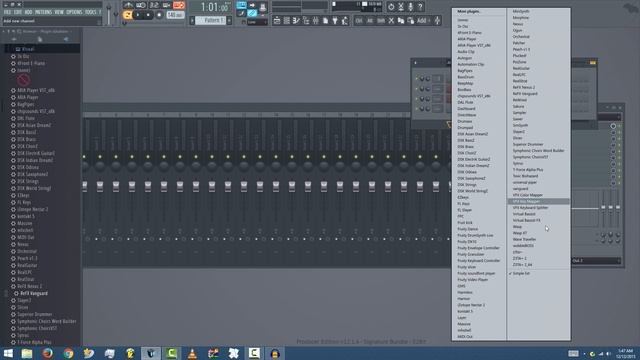Click the plug-shaped plugin picker icon
Screen dimensions: 640x360
coord(335,20)
